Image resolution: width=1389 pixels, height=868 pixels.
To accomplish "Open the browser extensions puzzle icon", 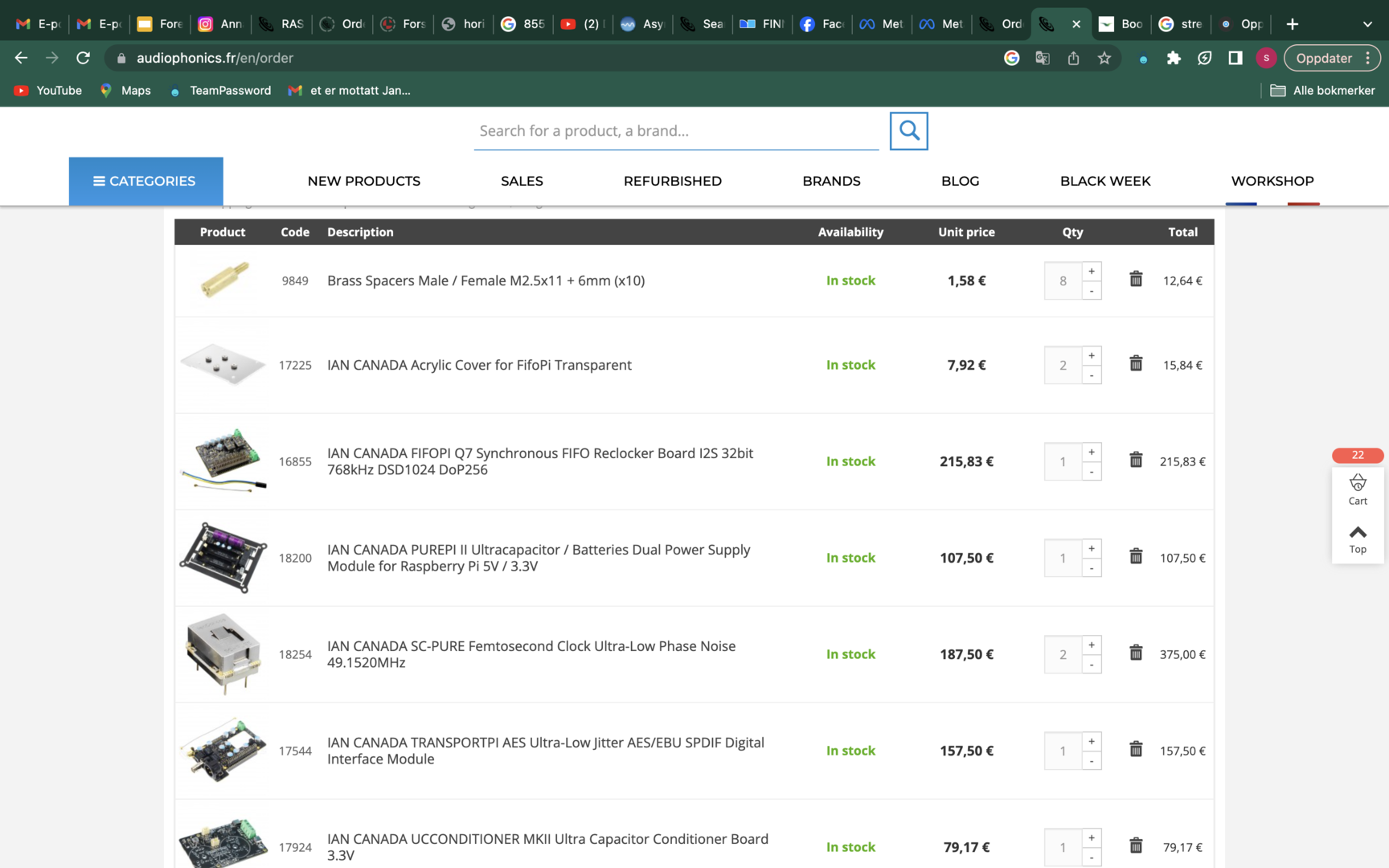I will pos(1174,58).
